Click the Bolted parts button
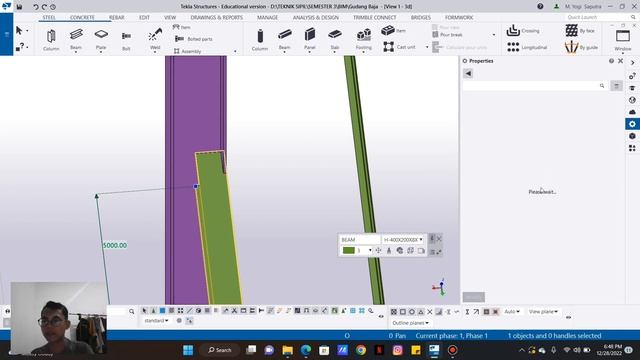The image size is (640, 360). (x=193, y=39)
